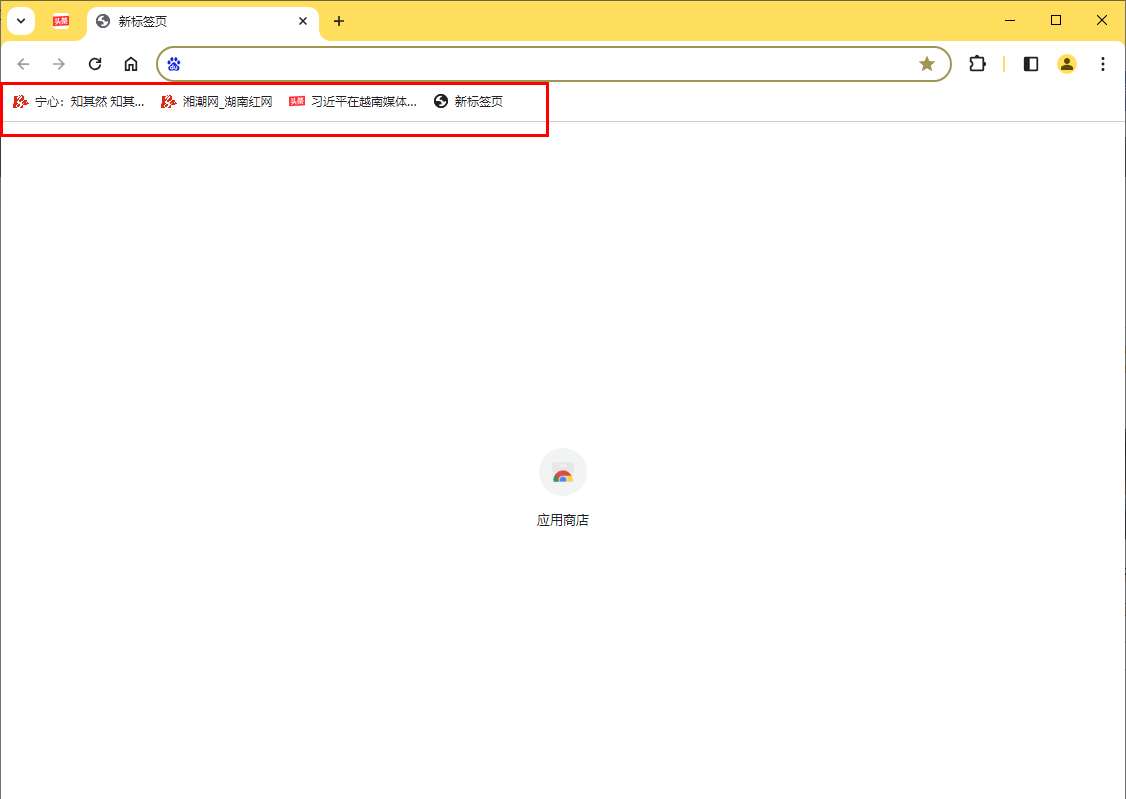This screenshot has height=799, width=1126.
Task: Switch to the pinned Toutiao tab
Action: (x=62, y=21)
